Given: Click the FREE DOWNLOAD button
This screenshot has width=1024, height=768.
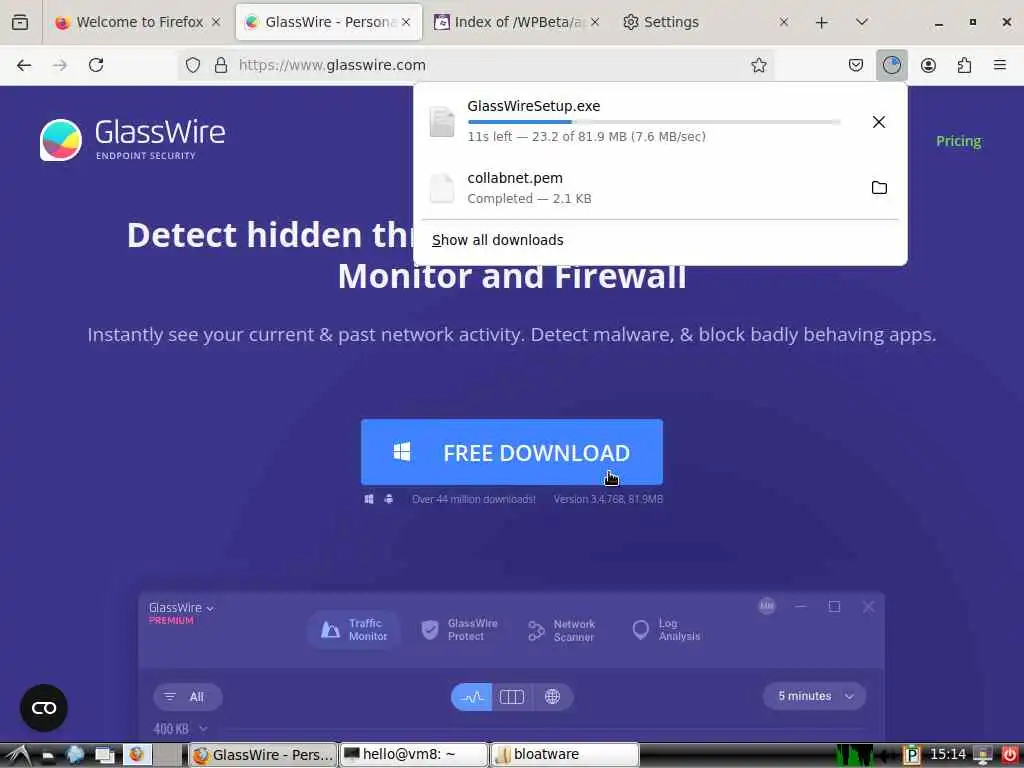Looking at the screenshot, I should pyautogui.click(x=511, y=452).
